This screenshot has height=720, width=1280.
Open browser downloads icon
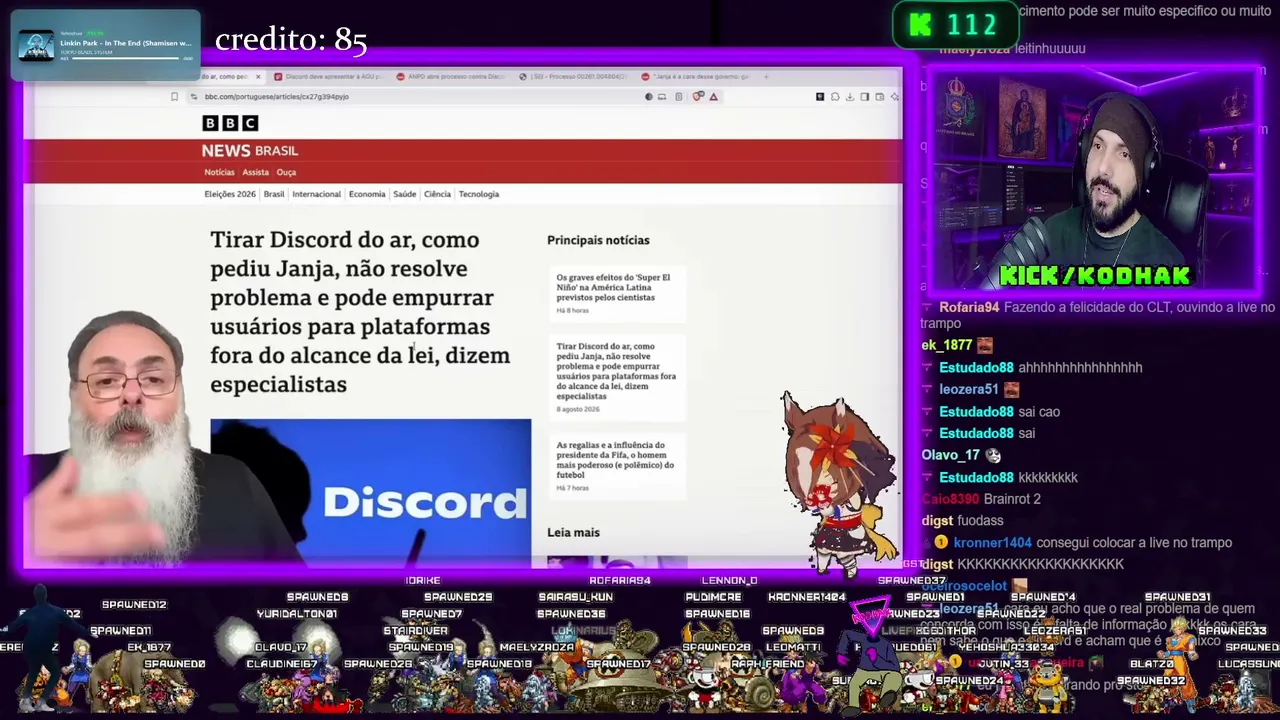click(849, 97)
